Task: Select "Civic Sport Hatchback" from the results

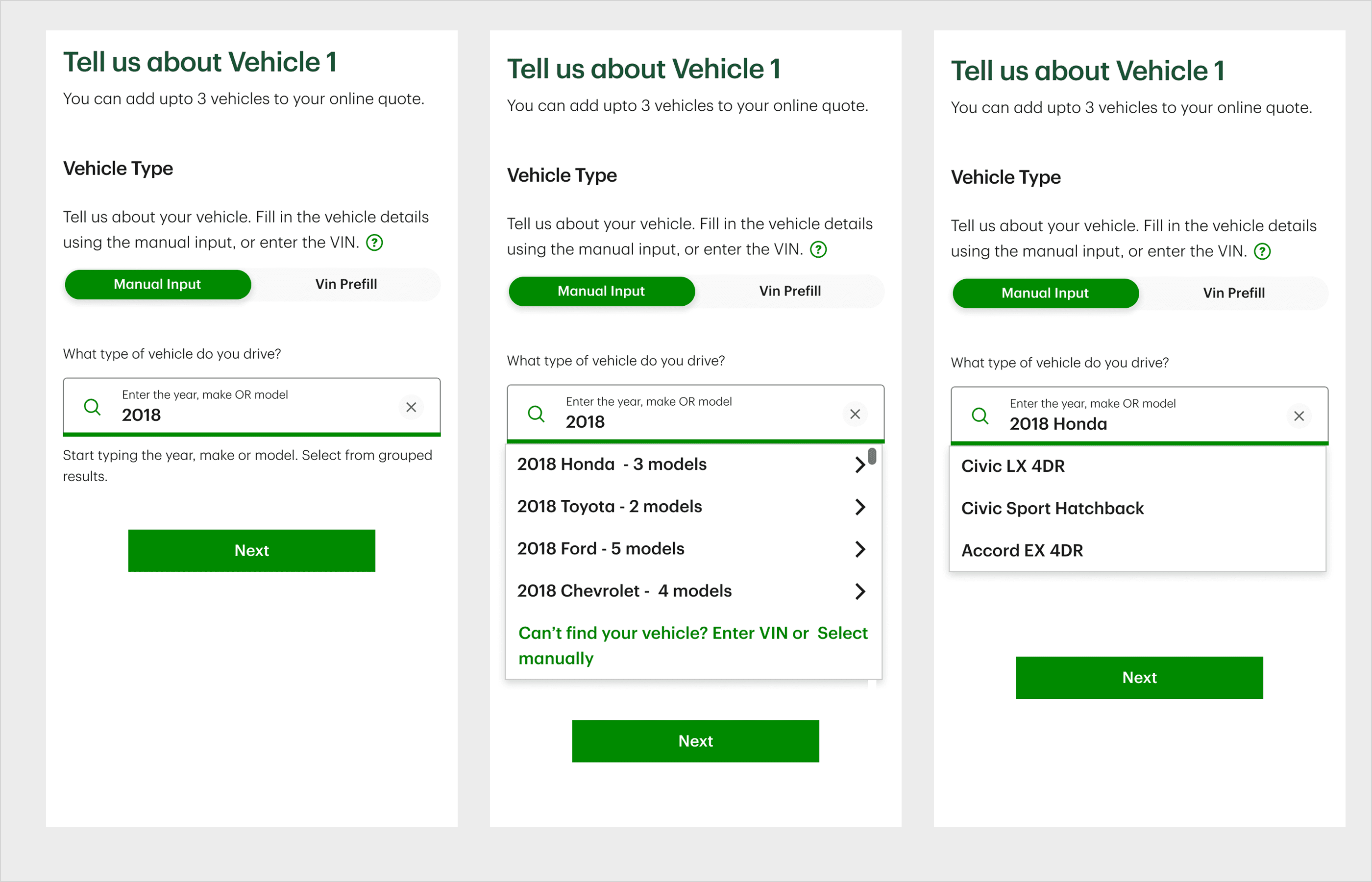Action: click(1053, 508)
